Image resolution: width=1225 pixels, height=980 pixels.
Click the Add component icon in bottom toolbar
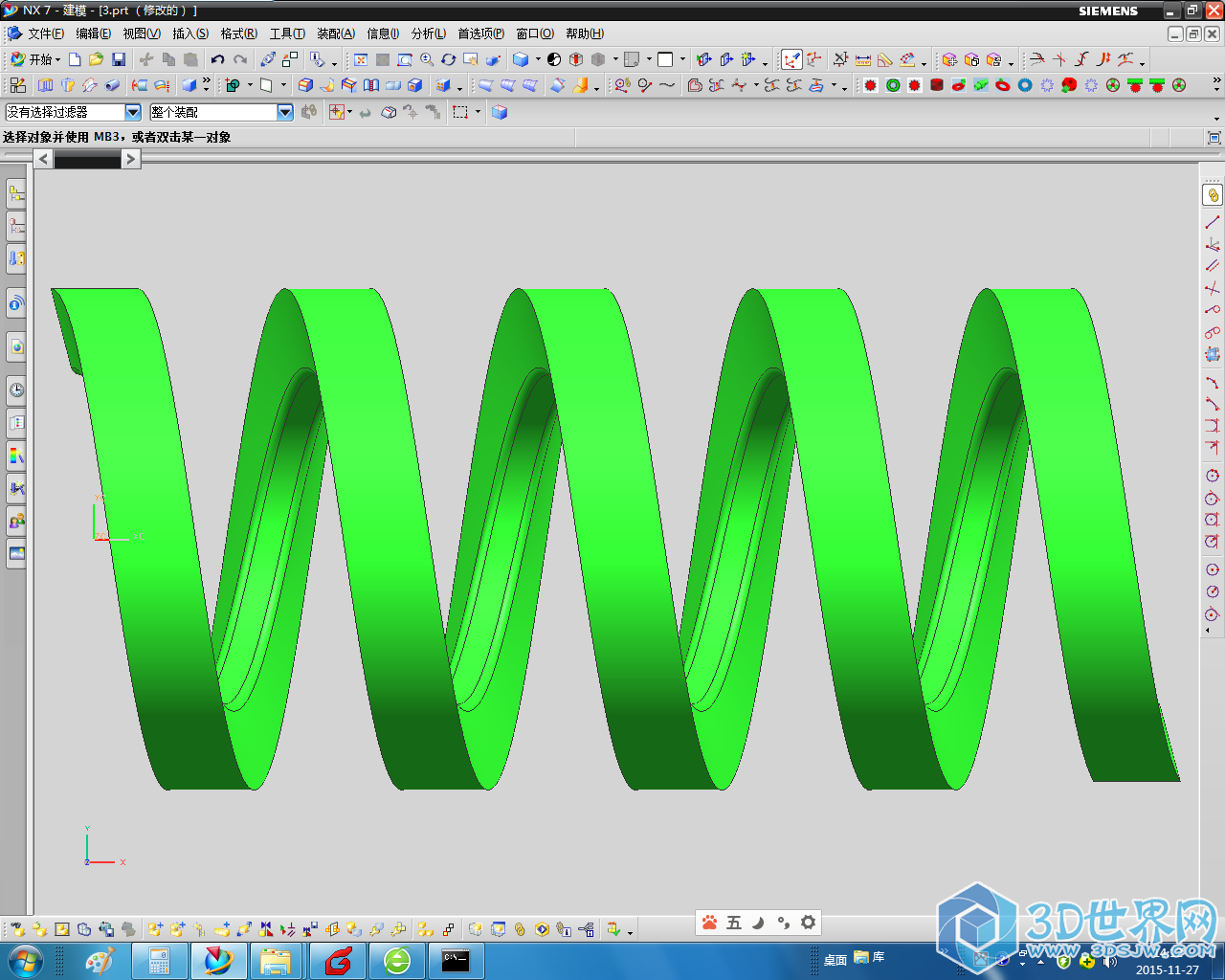(x=155, y=929)
